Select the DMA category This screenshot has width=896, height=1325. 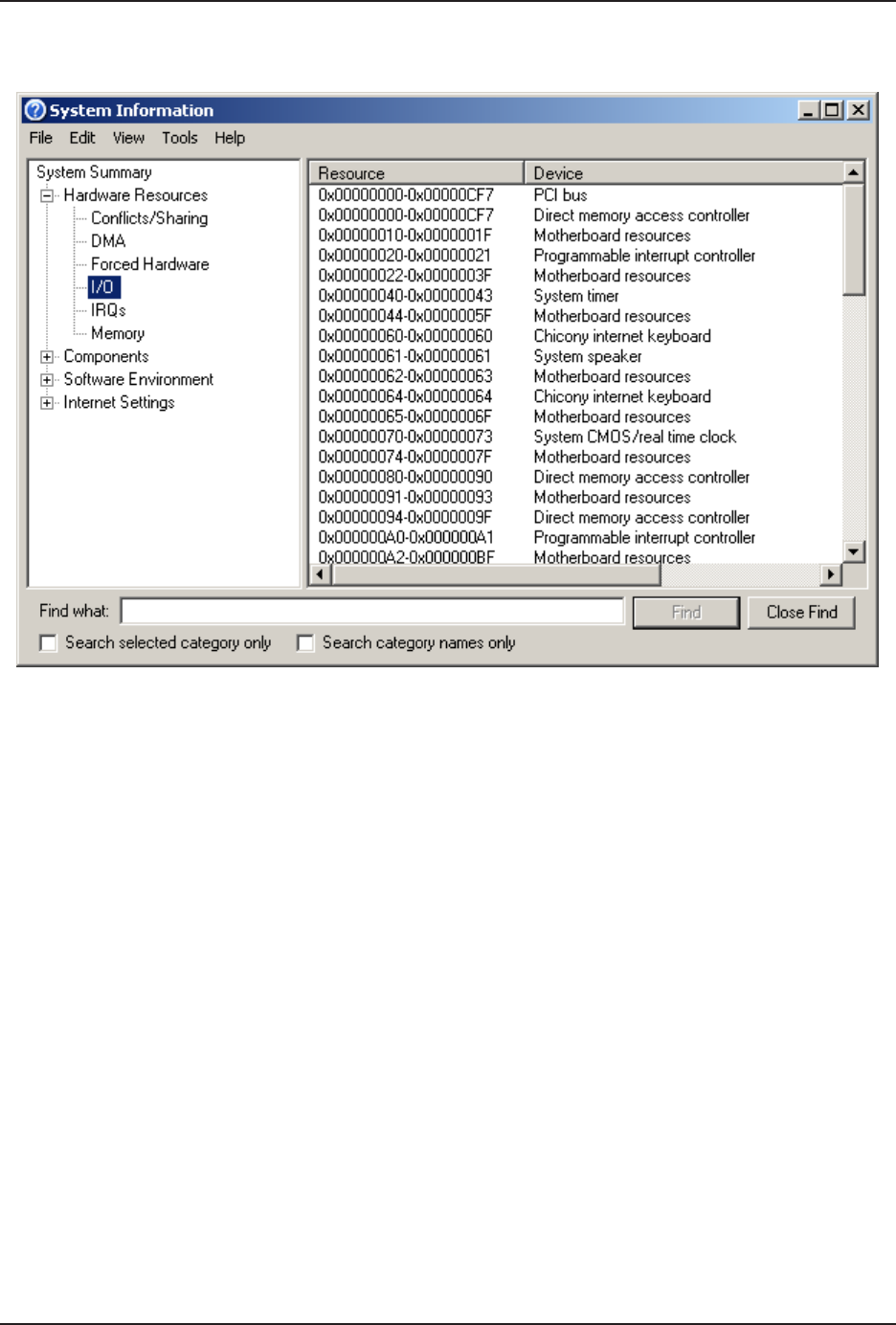(108, 241)
